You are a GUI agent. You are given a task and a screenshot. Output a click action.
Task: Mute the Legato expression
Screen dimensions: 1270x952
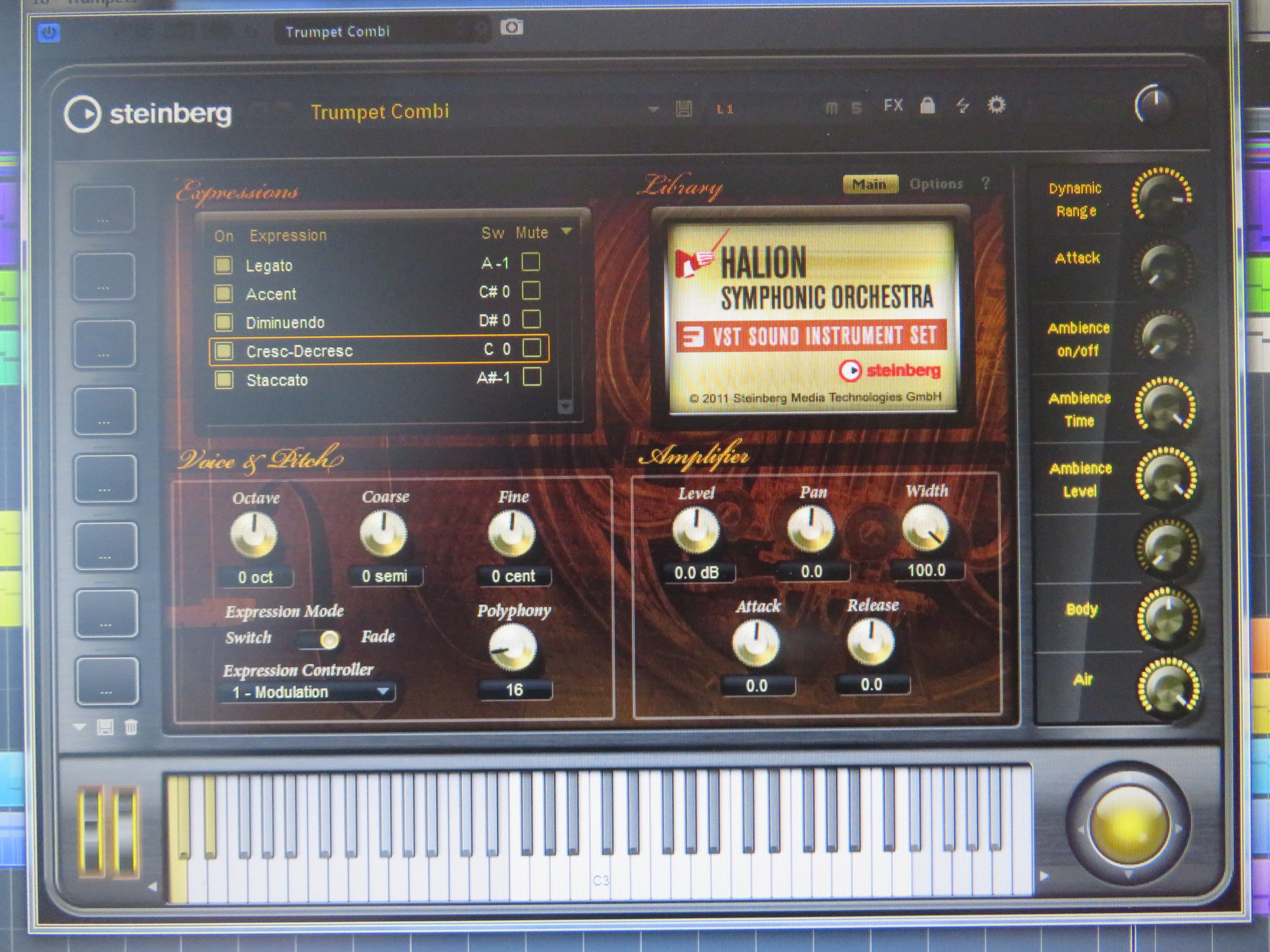(531, 262)
